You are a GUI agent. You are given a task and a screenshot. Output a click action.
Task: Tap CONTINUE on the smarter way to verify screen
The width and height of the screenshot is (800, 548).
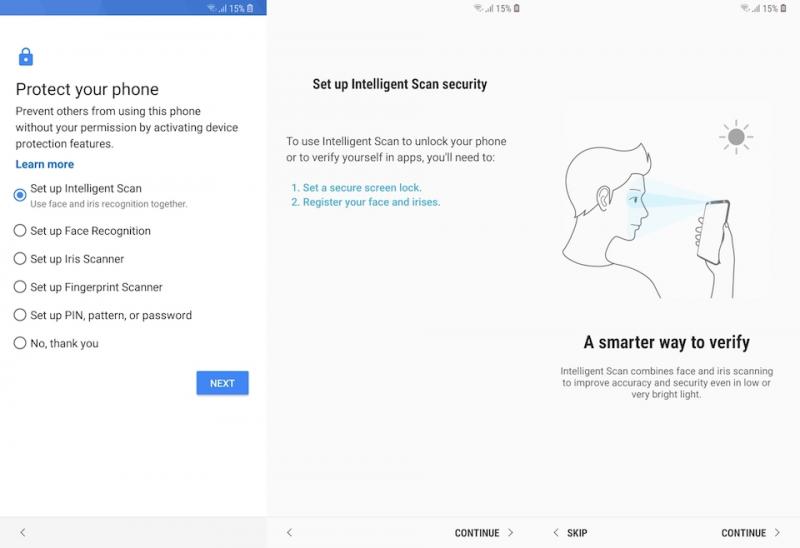click(751, 533)
